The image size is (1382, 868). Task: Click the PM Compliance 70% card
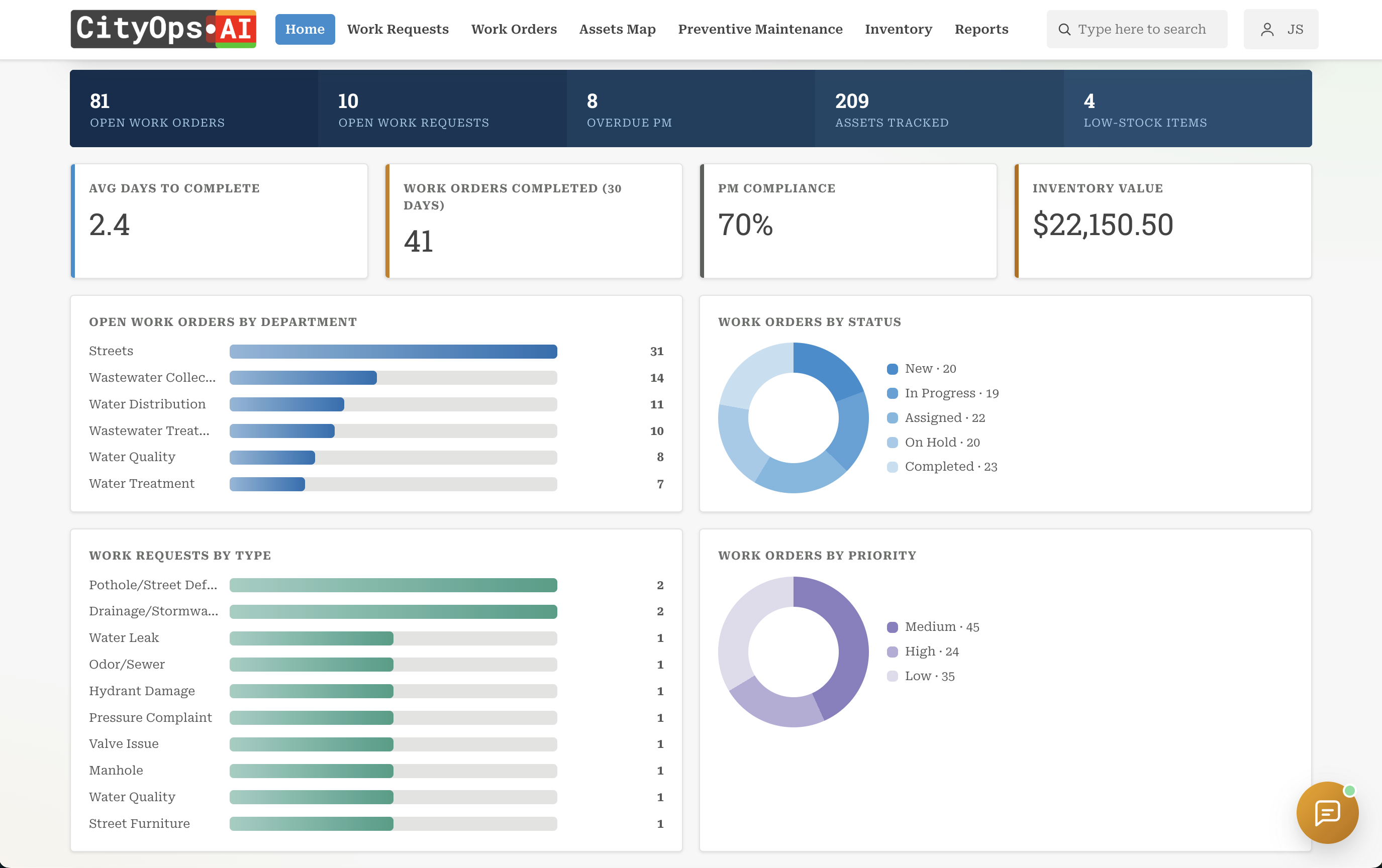[x=848, y=221]
